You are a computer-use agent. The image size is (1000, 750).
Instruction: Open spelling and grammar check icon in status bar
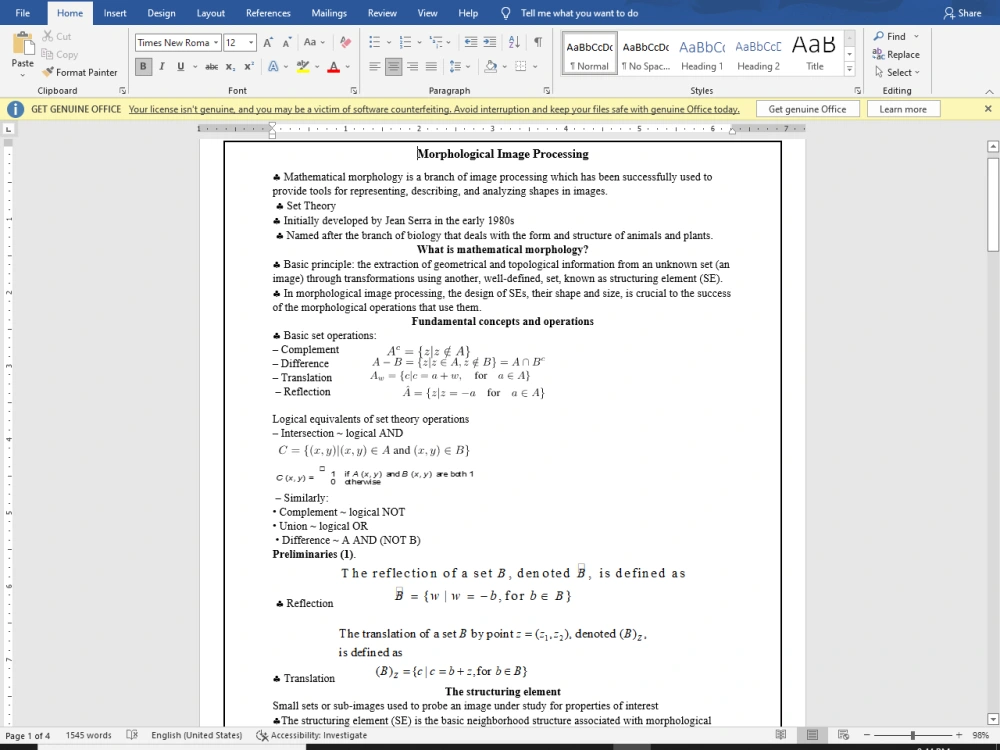coord(132,735)
